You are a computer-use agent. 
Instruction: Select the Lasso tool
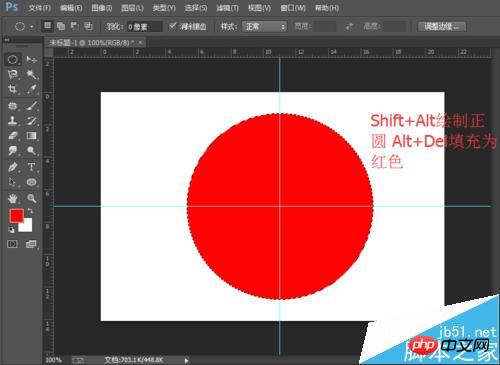[13, 74]
